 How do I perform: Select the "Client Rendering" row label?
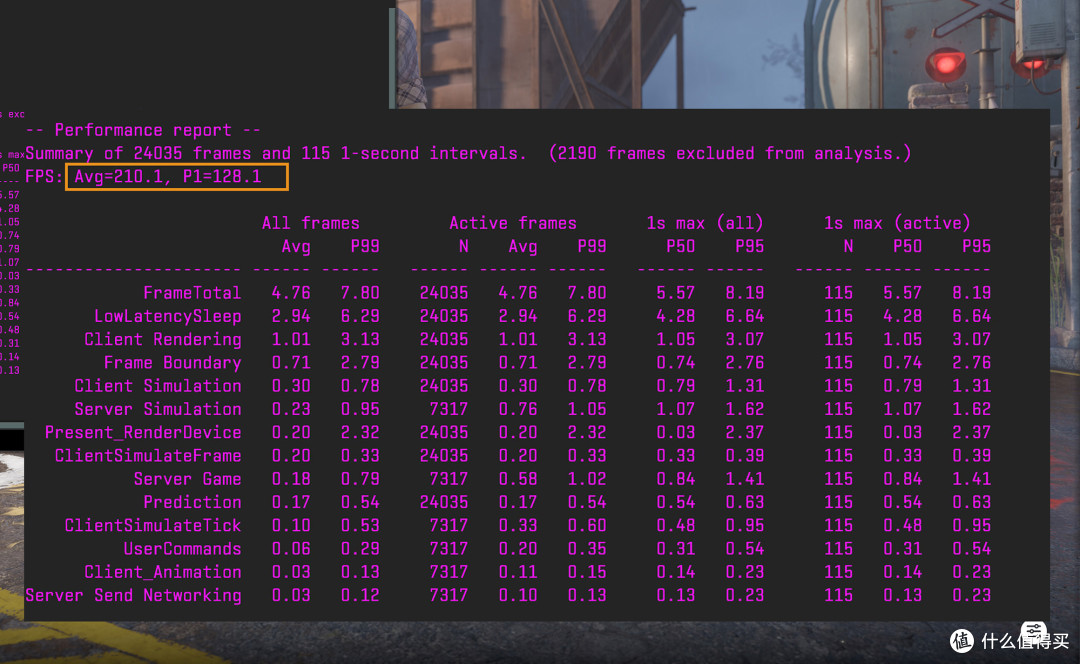[163, 340]
